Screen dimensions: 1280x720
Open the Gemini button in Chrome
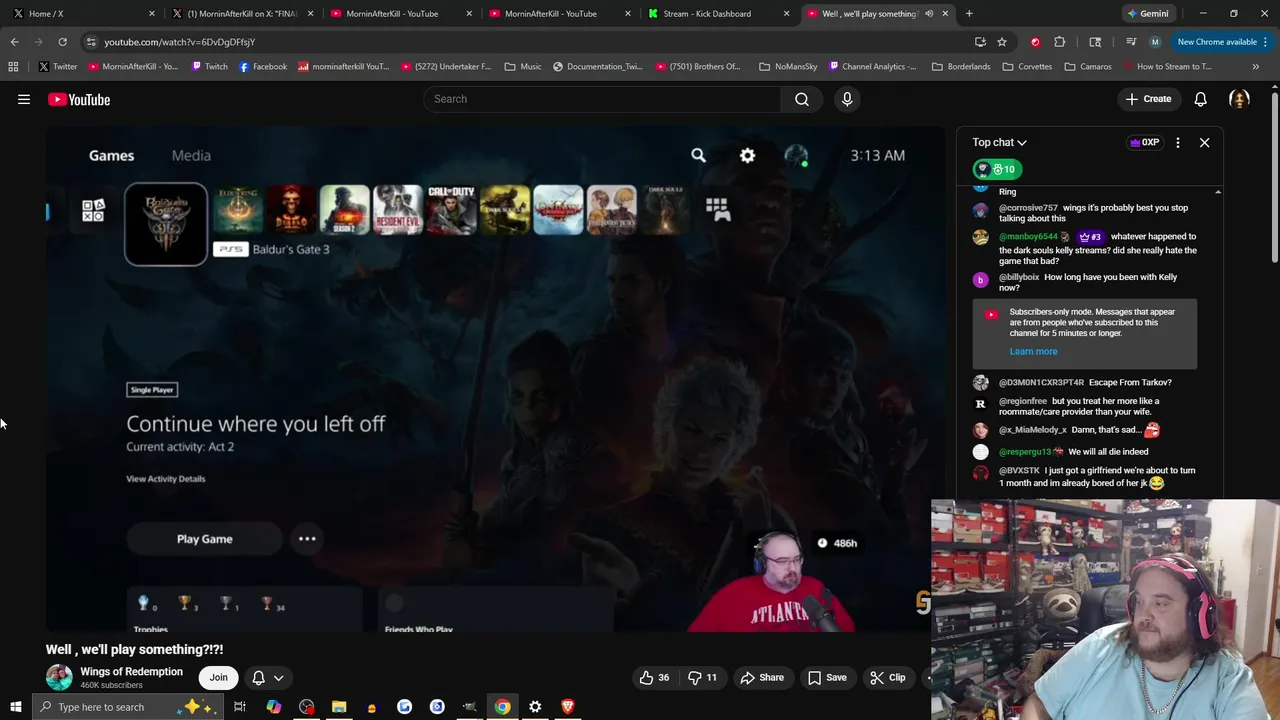1147,14
